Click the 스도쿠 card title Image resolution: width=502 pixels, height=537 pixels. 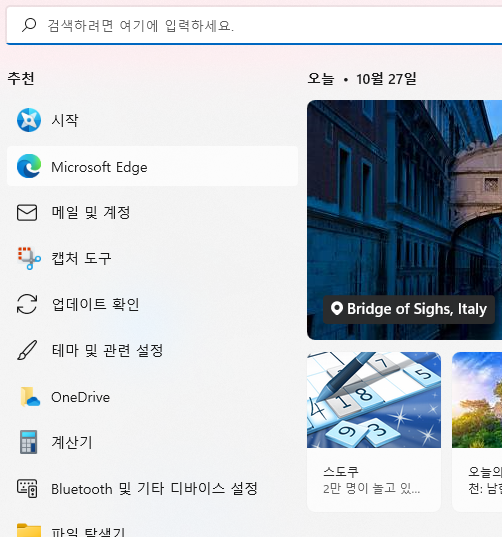(341, 471)
